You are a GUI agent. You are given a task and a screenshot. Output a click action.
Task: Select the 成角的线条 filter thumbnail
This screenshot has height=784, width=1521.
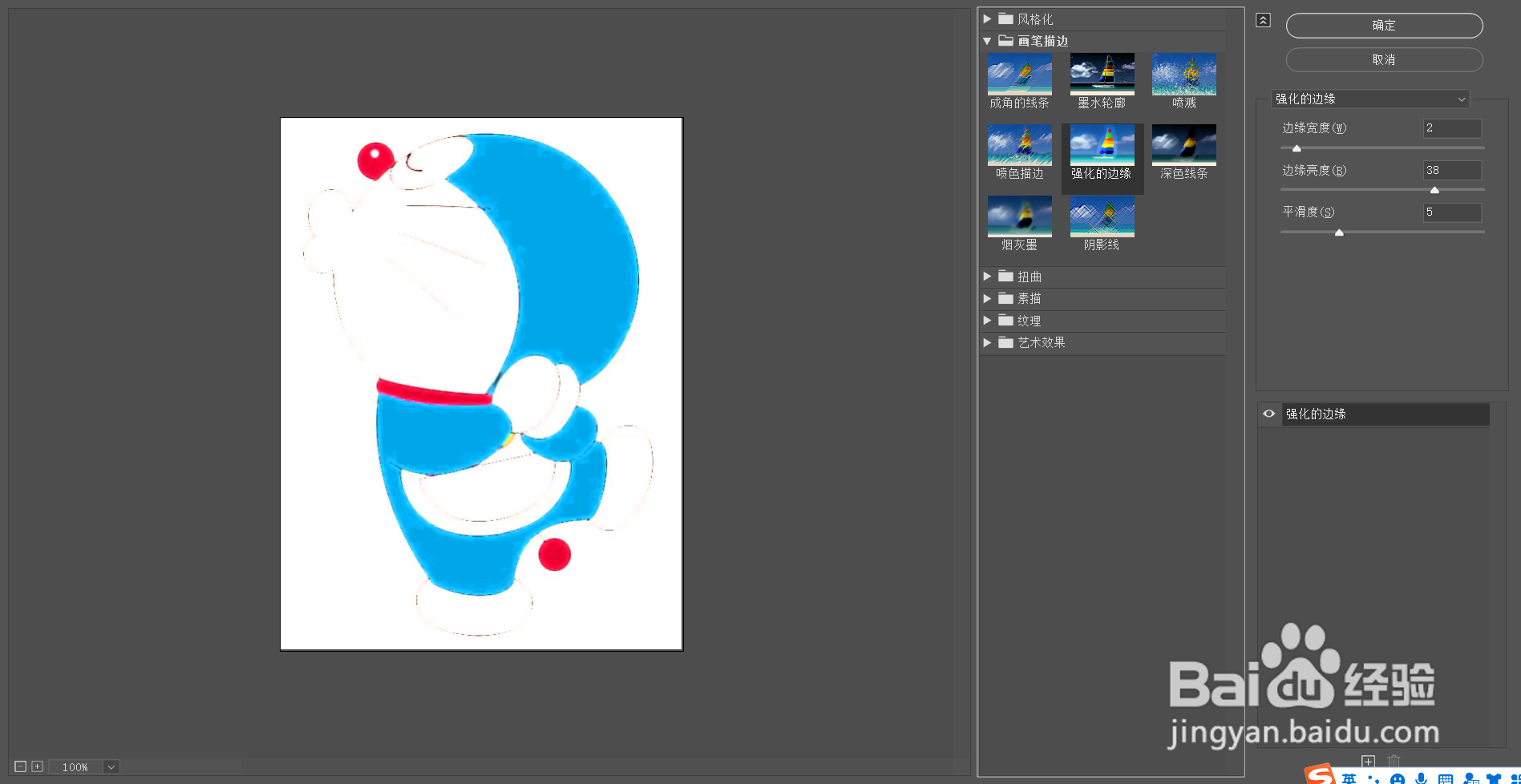click(x=1019, y=74)
